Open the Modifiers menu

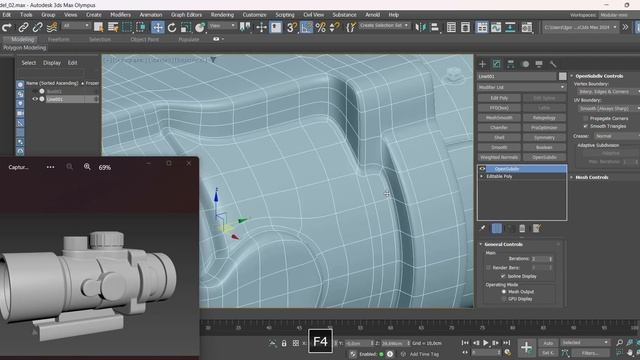(120, 15)
